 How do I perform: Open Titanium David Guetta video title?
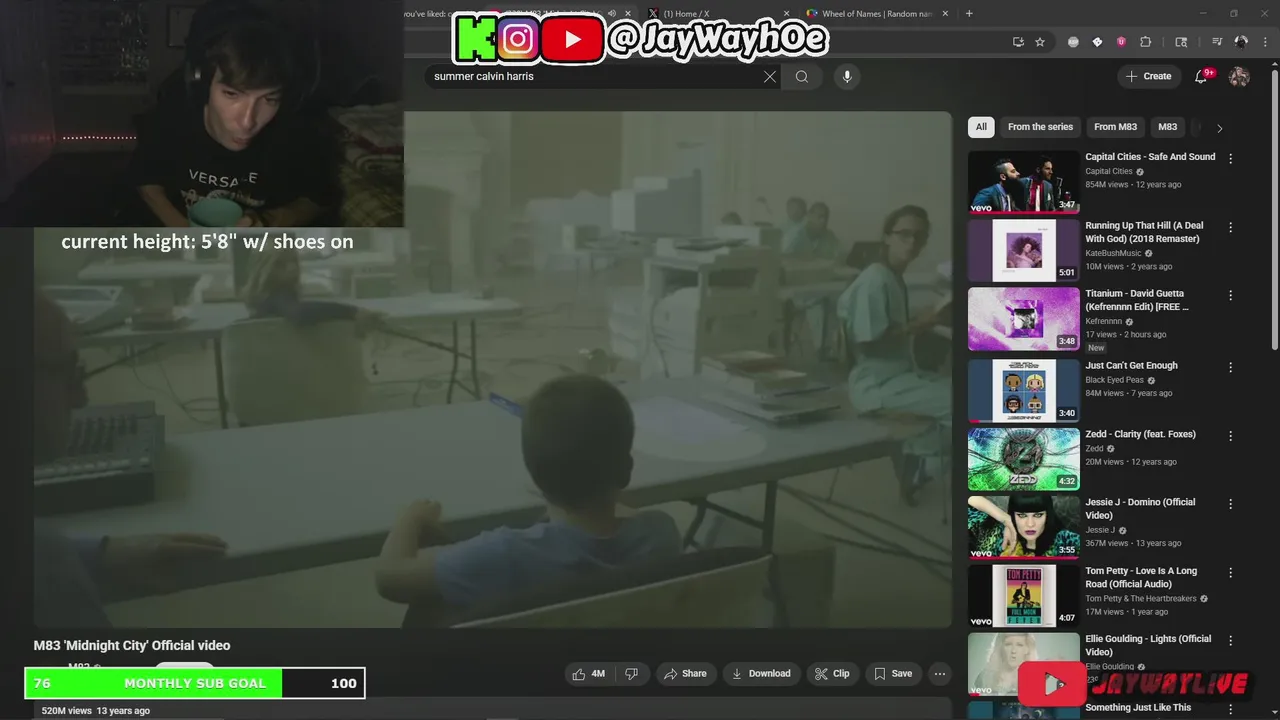[x=1137, y=301]
